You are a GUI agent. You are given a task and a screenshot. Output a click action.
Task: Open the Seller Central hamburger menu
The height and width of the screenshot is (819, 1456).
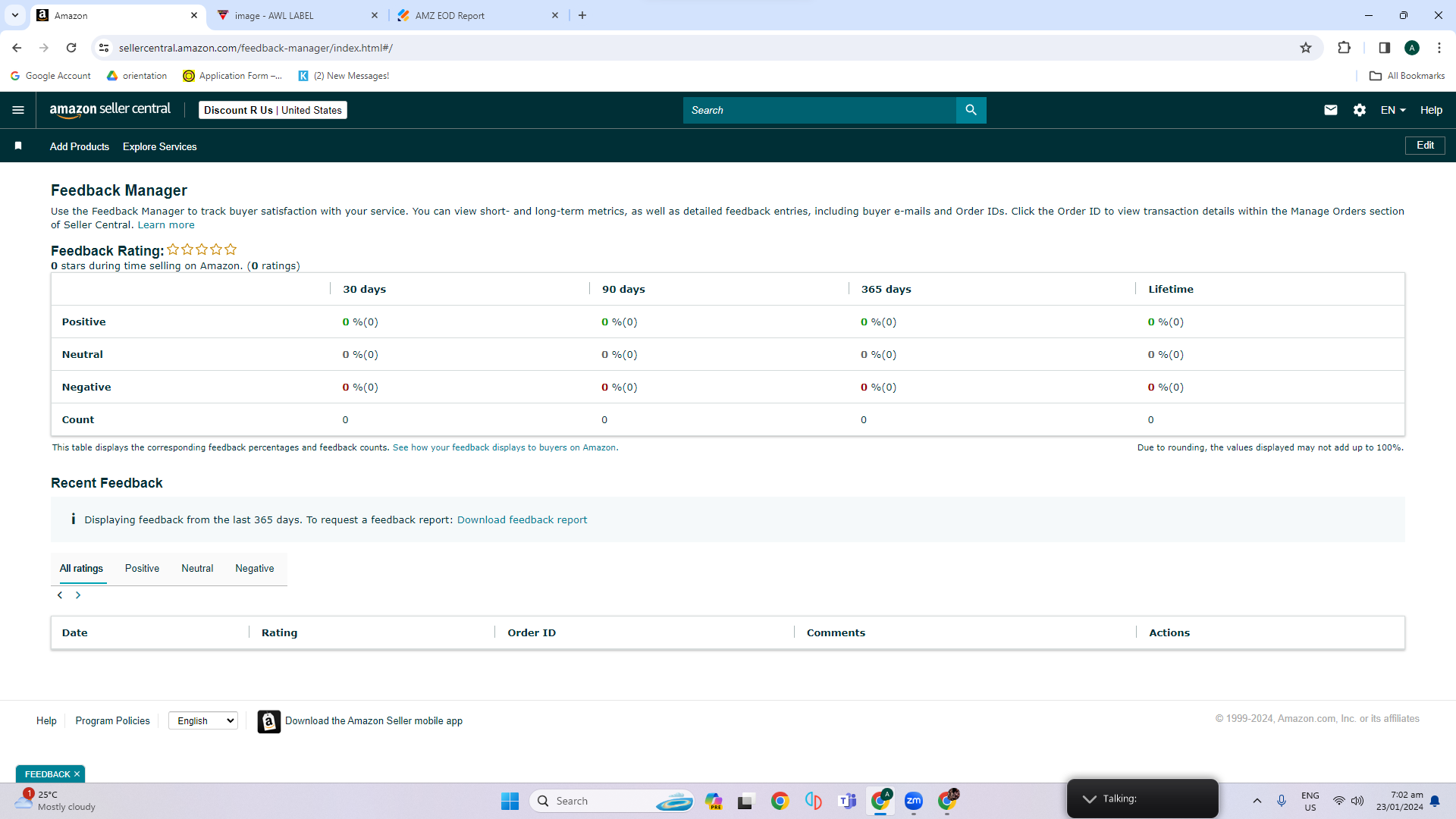point(18,110)
